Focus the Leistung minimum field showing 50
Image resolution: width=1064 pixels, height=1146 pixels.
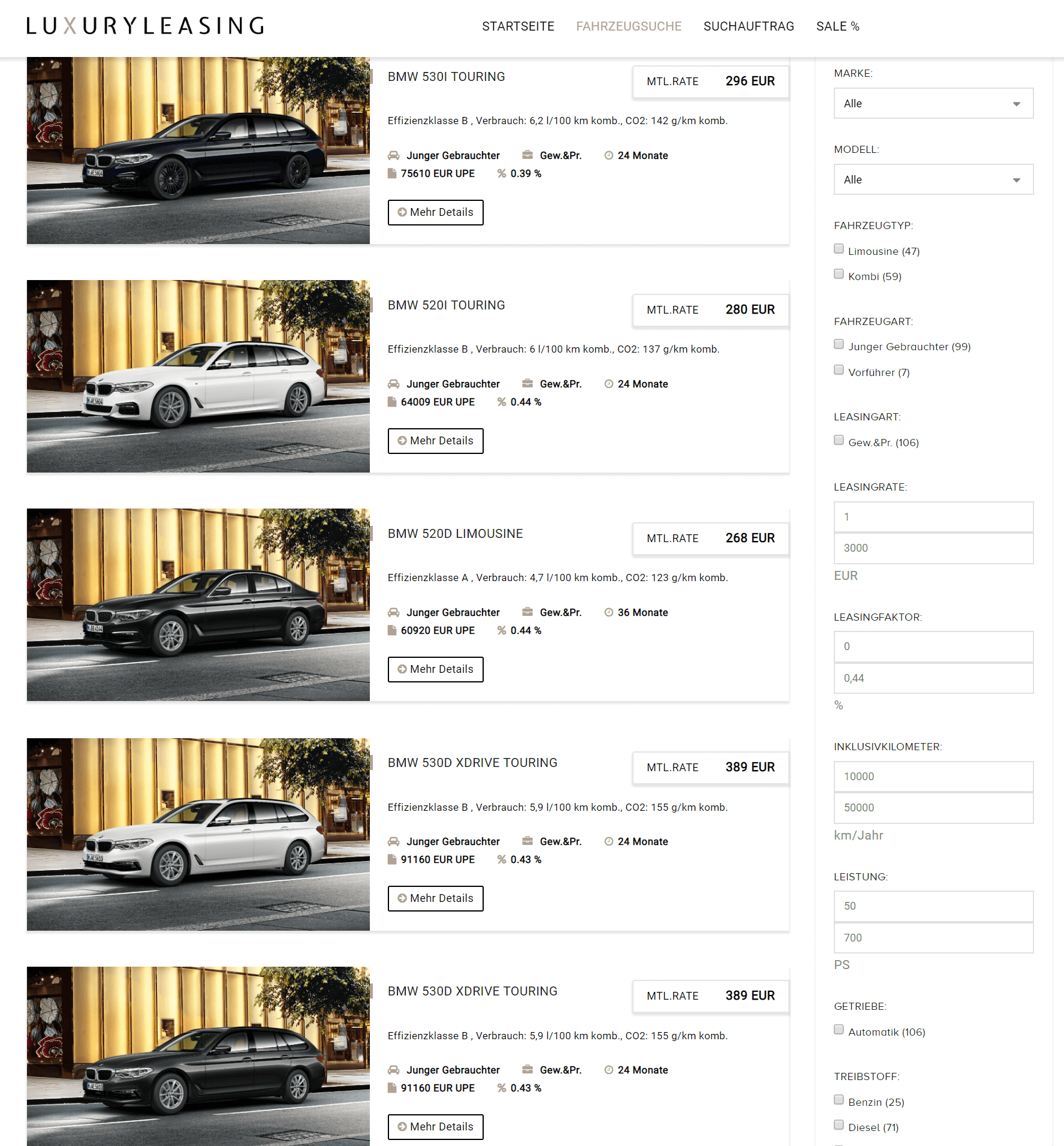coord(933,906)
